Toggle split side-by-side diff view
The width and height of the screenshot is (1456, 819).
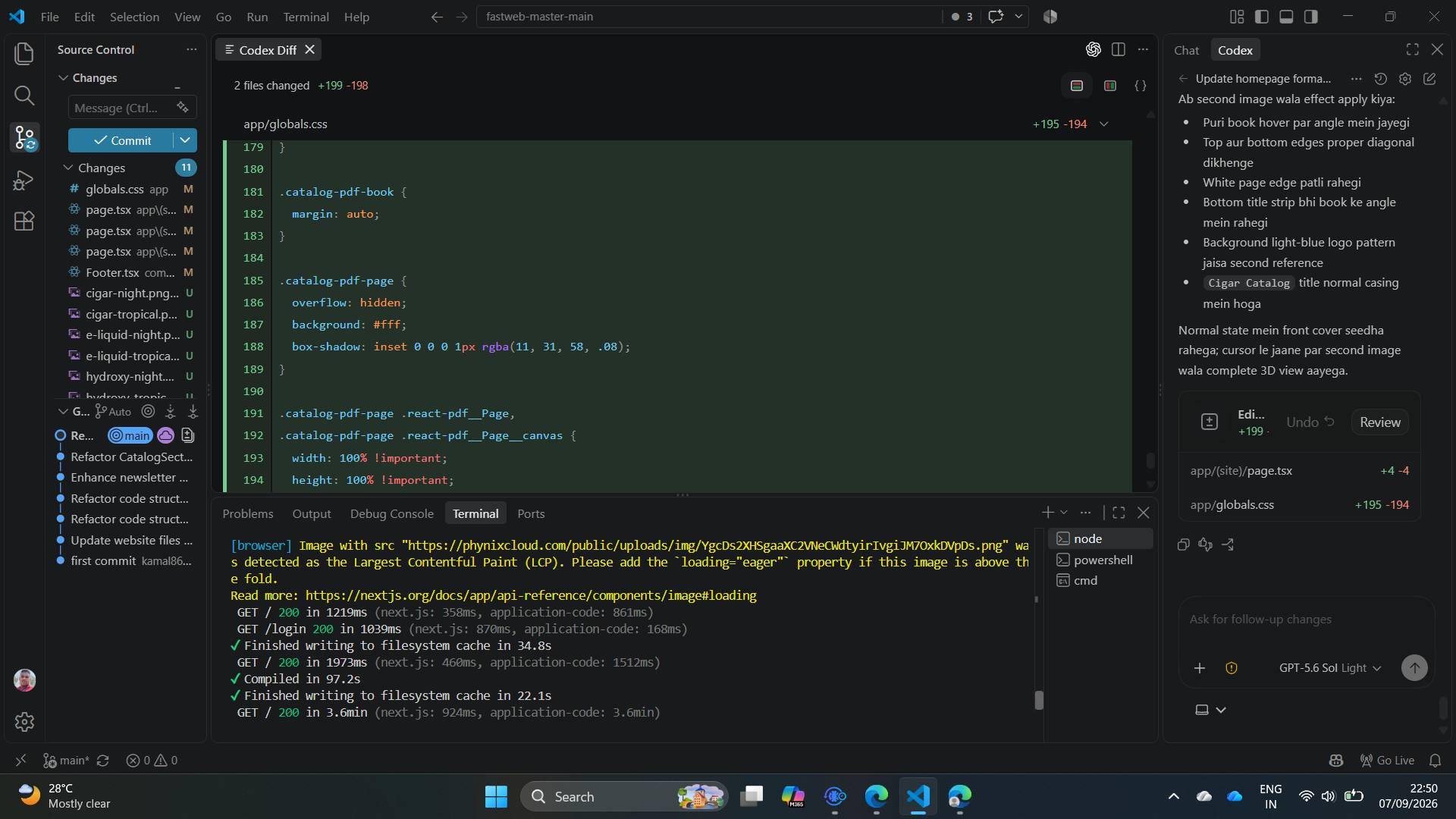1110,86
